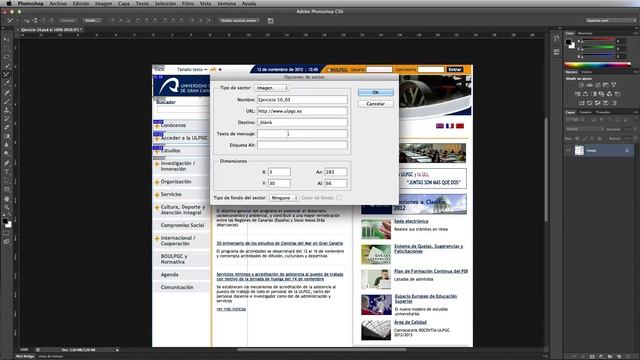Open the Tipo de fondo del sector dropdown
640x360 pixels.
coord(284,198)
